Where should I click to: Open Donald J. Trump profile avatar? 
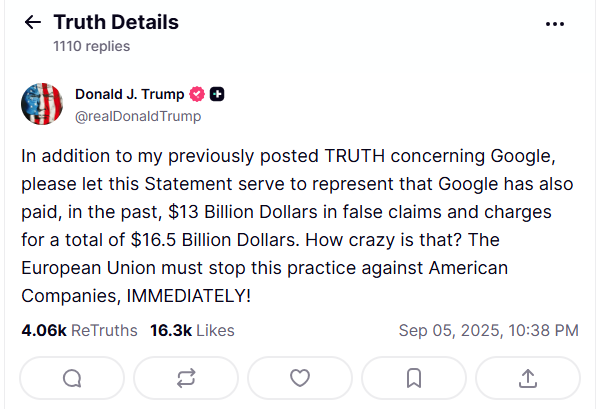[42, 104]
